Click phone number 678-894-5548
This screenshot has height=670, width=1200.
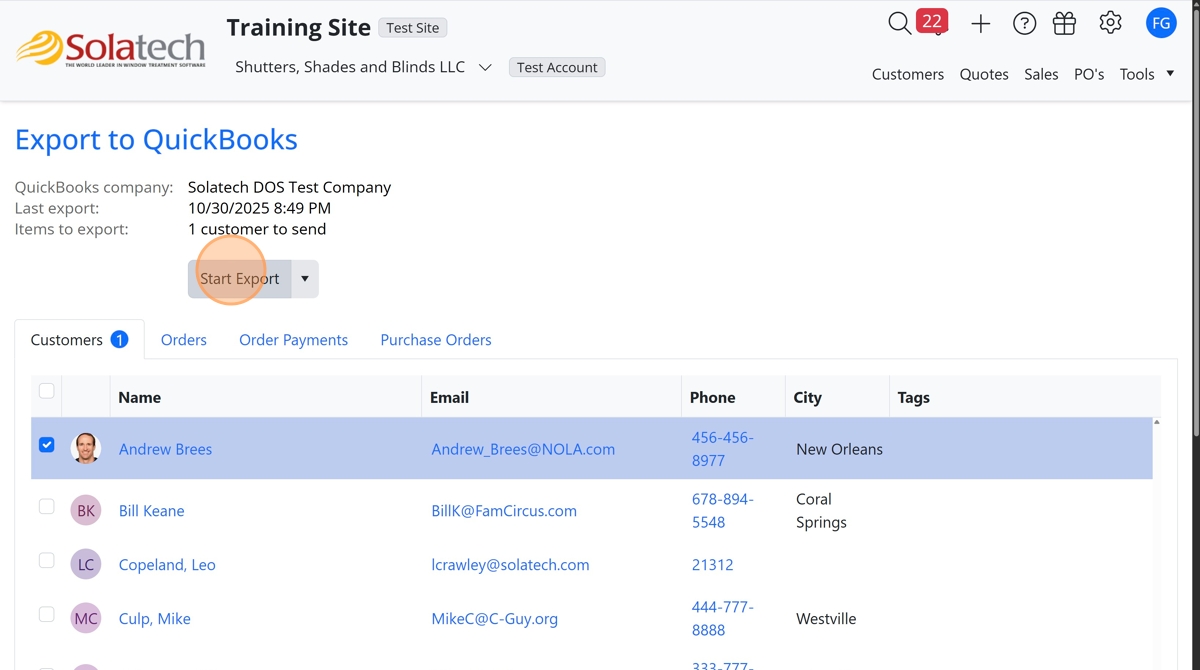coord(723,511)
